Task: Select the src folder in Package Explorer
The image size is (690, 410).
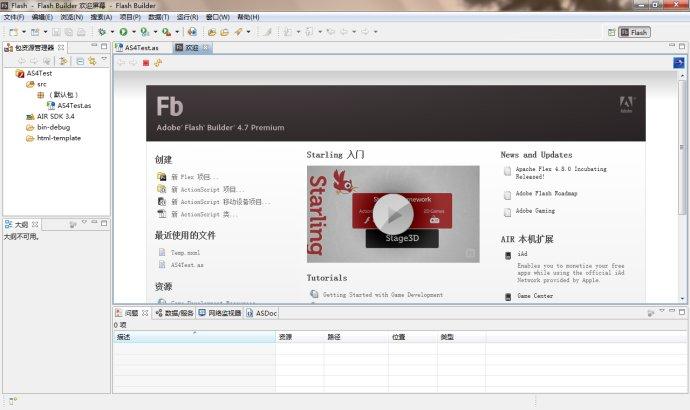Action: pyautogui.click(x=37, y=84)
